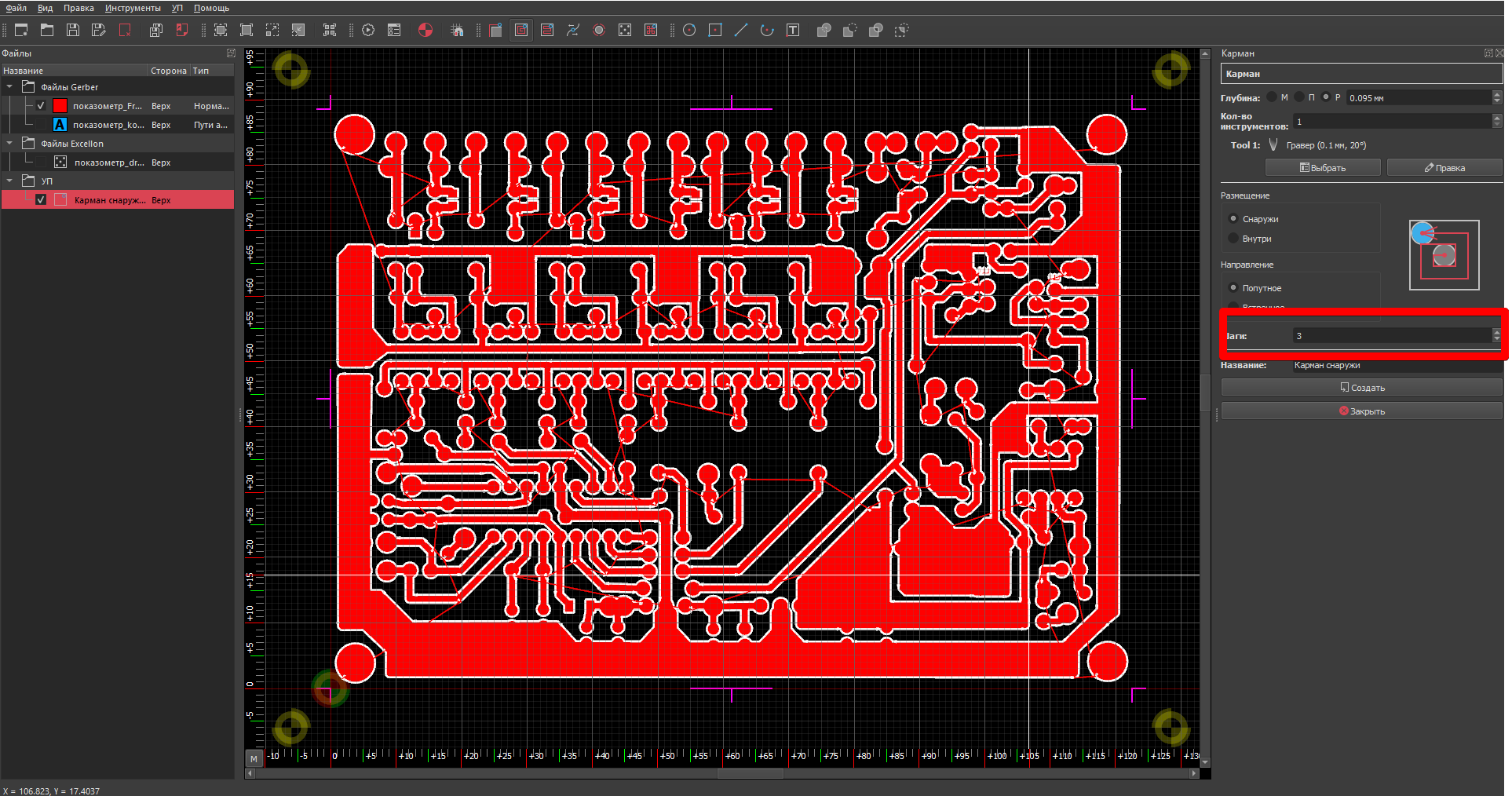Click the Название toolpath name field
Viewport: 1512px width, 796px height.
(x=1397, y=365)
